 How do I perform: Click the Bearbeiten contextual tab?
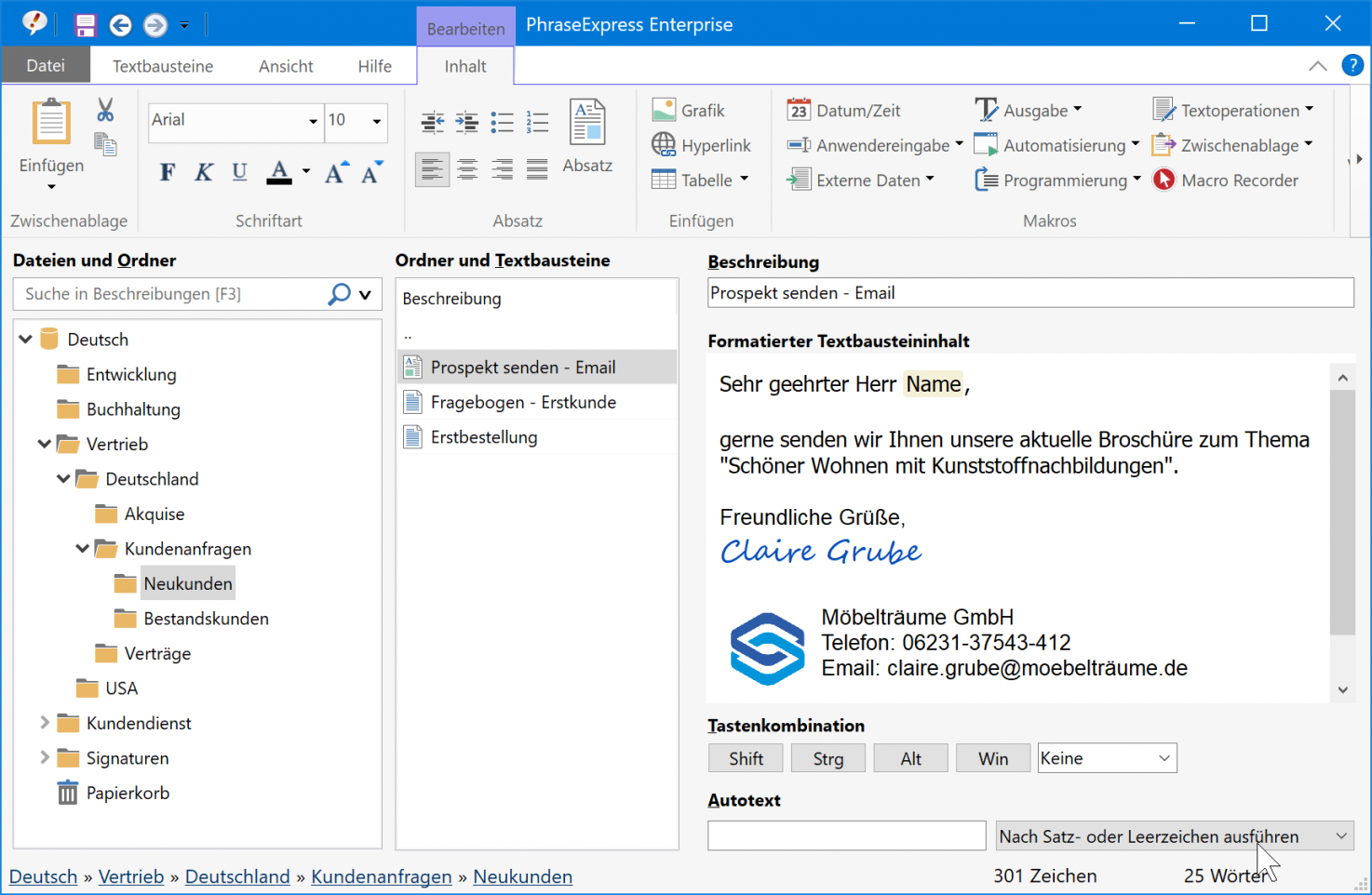pyautogui.click(x=465, y=29)
